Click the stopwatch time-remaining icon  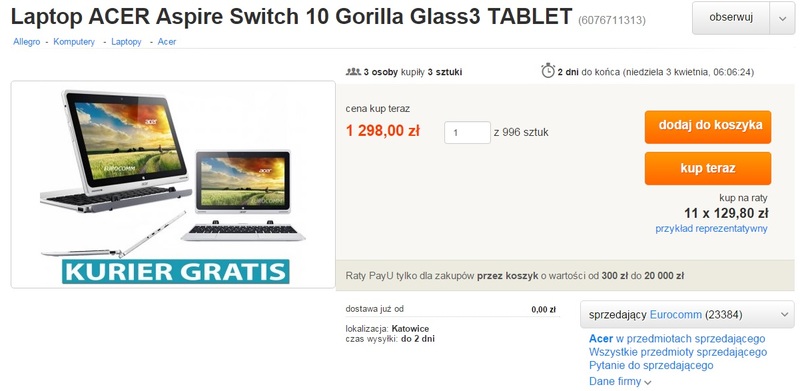coord(548,70)
